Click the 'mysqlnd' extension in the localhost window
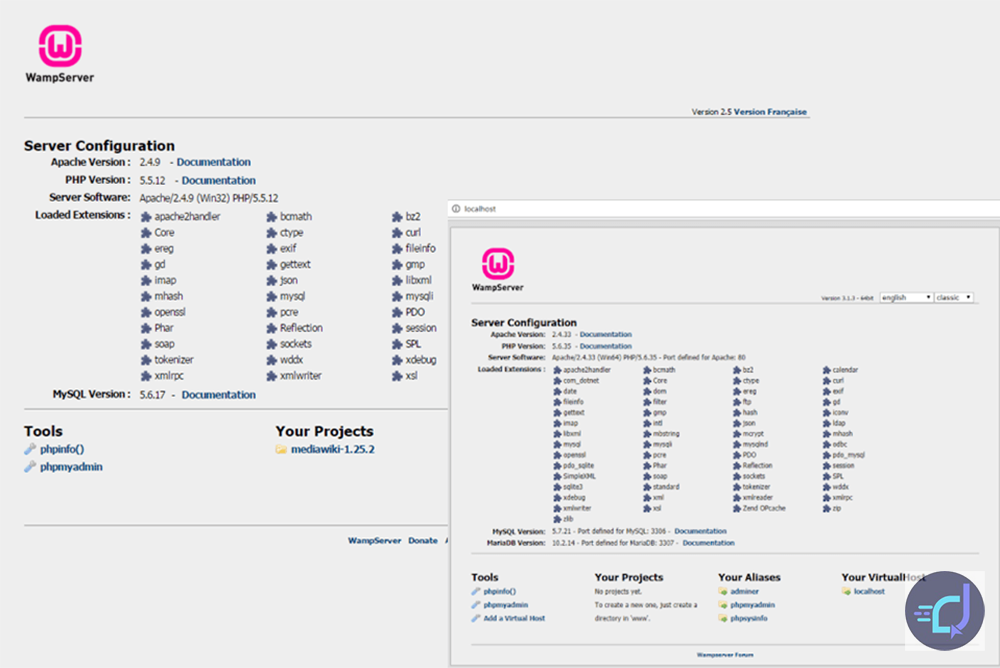 click(x=755, y=445)
